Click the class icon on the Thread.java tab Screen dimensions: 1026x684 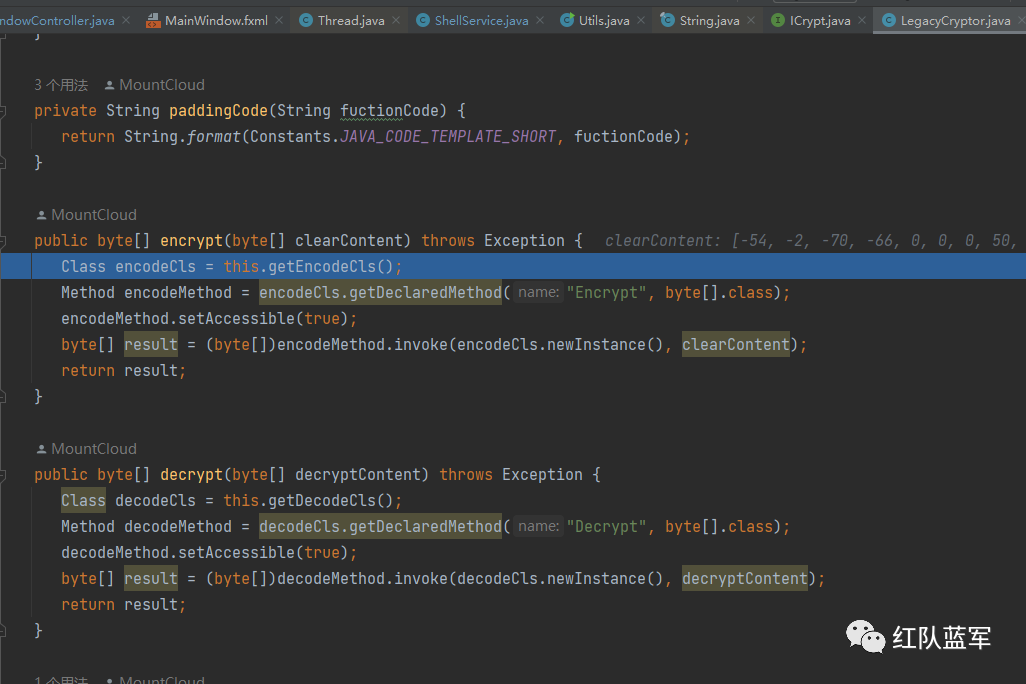[306, 20]
